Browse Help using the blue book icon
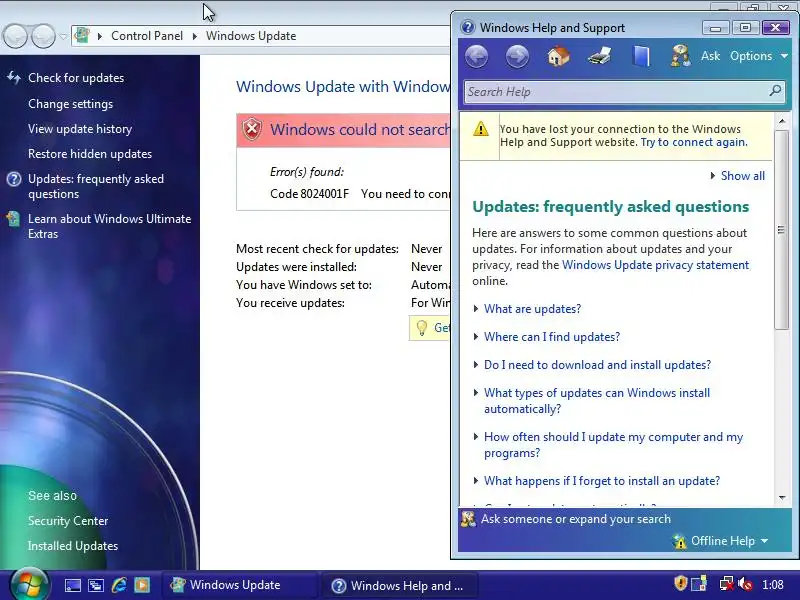Image resolution: width=800 pixels, height=600 pixels. coord(641,56)
